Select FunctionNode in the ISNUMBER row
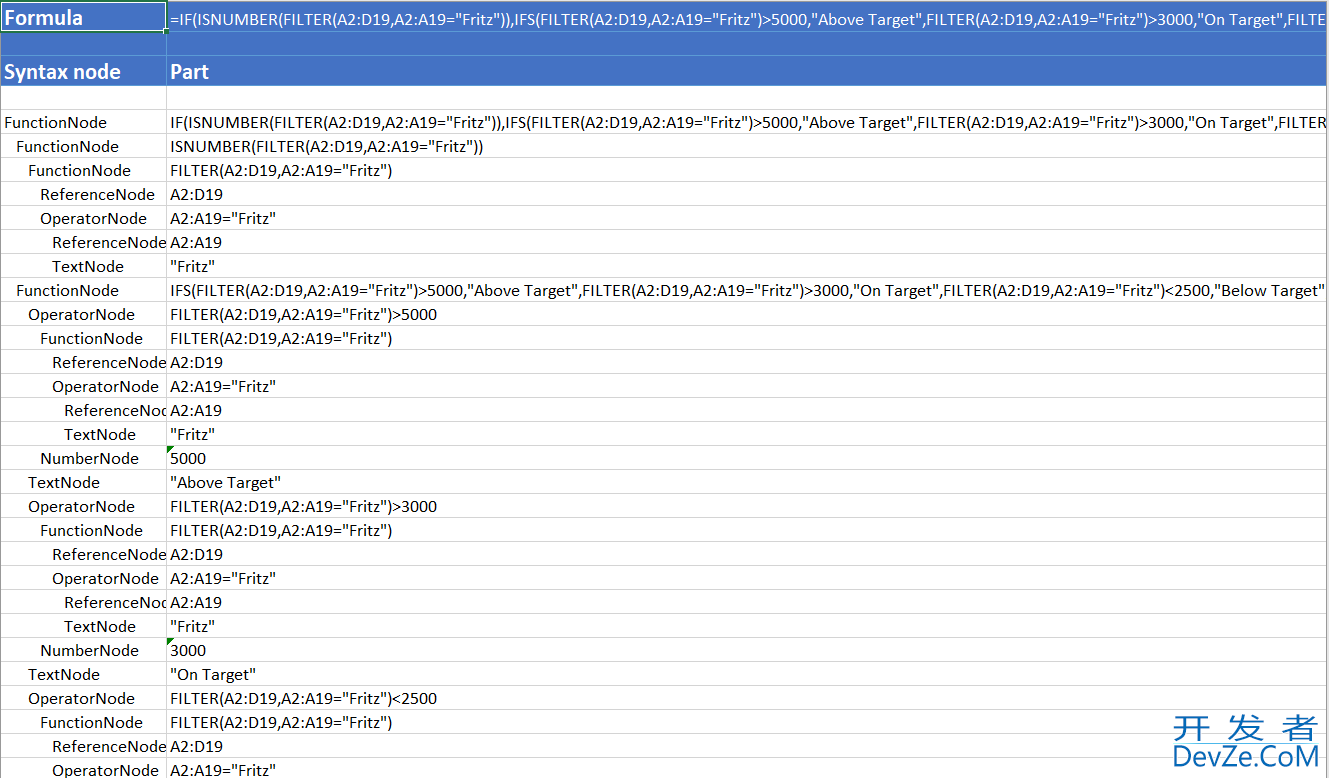Image resolution: width=1329 pixels, height=778 pixels. 83,146
